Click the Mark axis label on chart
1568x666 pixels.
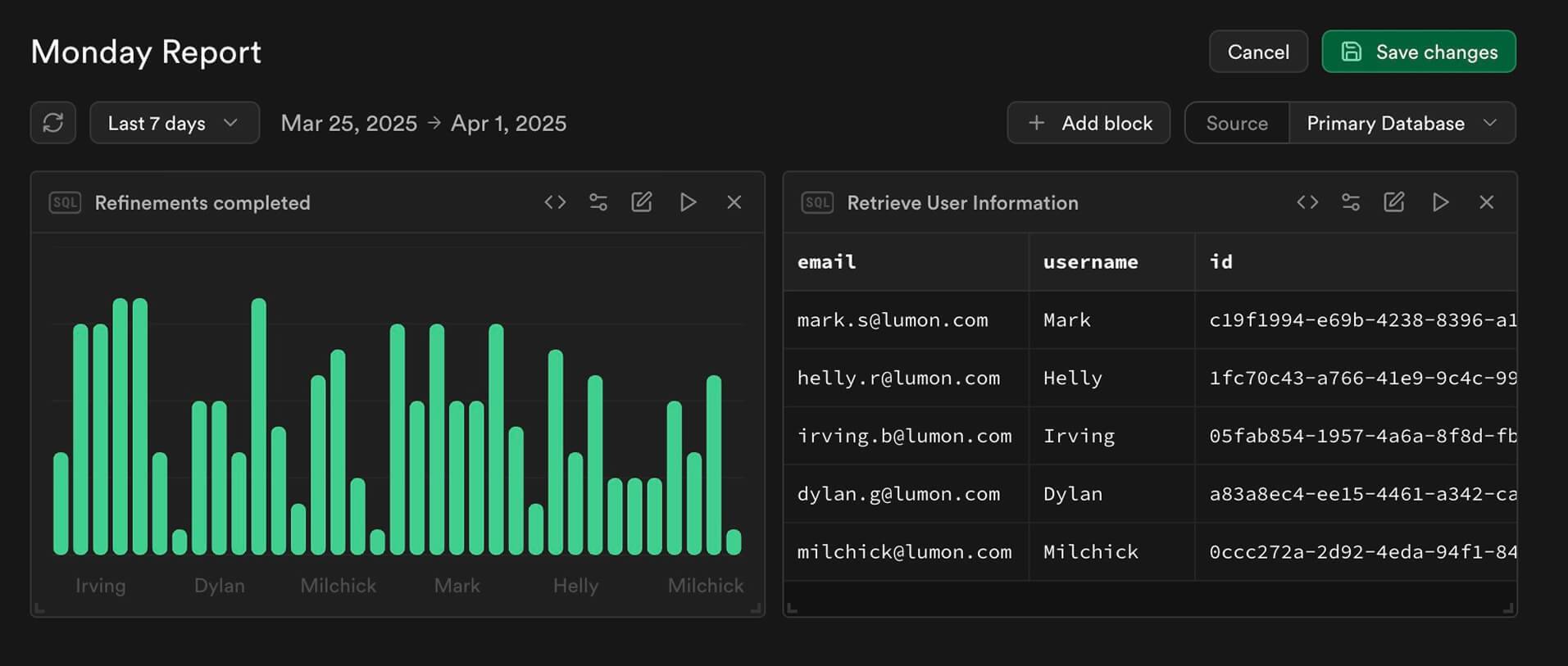pos(457,586)
